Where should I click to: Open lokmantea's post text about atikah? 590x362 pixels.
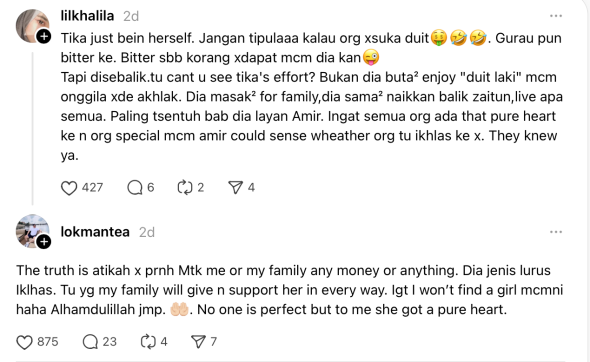pyautogui.click(x=290, y=290)
